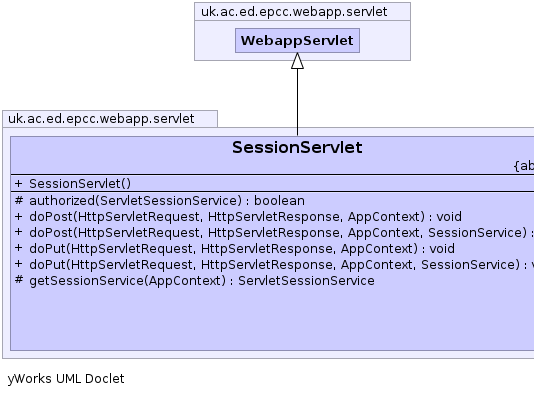This screenshot has height=396, width=534.
Task: Select getSessionService(AppContext) method line
Action: (202, 281)
